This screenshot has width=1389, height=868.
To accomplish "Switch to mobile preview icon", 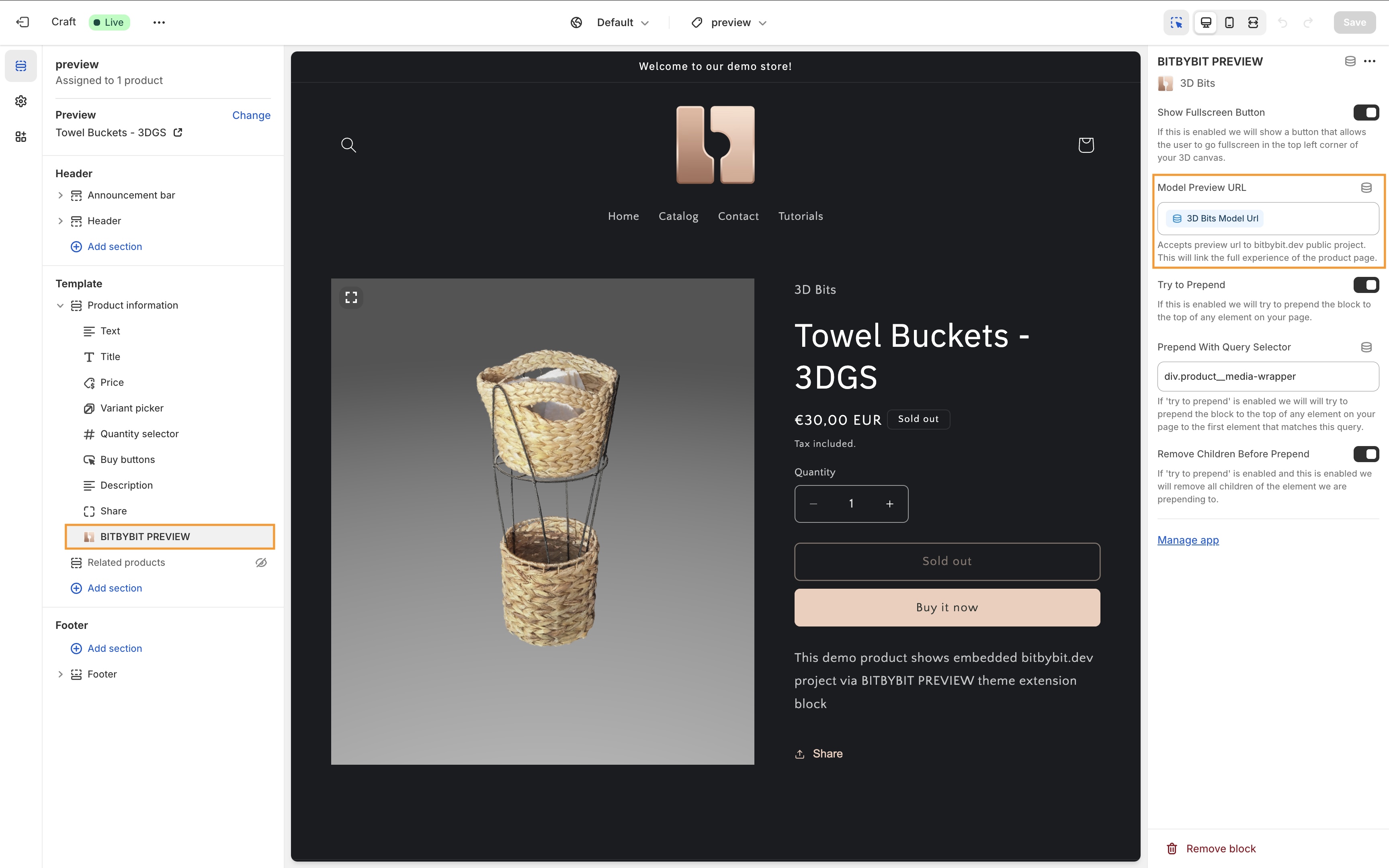I will [x=1229, y=23].
